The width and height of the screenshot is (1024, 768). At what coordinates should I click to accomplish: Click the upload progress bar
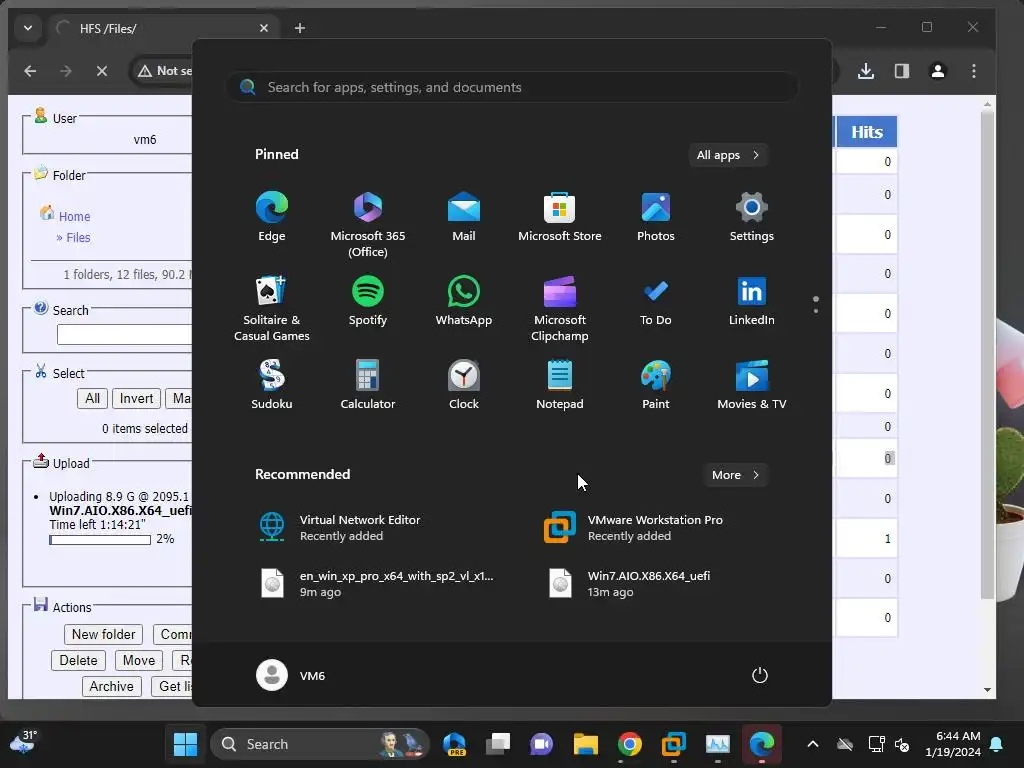(x=100, y=539)
